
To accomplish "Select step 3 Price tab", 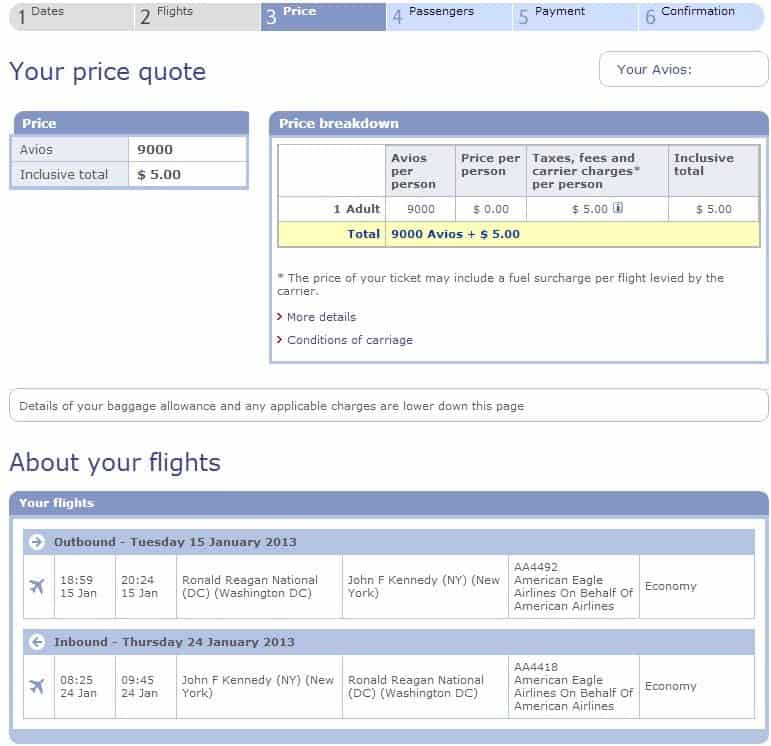I will (324, 17).
